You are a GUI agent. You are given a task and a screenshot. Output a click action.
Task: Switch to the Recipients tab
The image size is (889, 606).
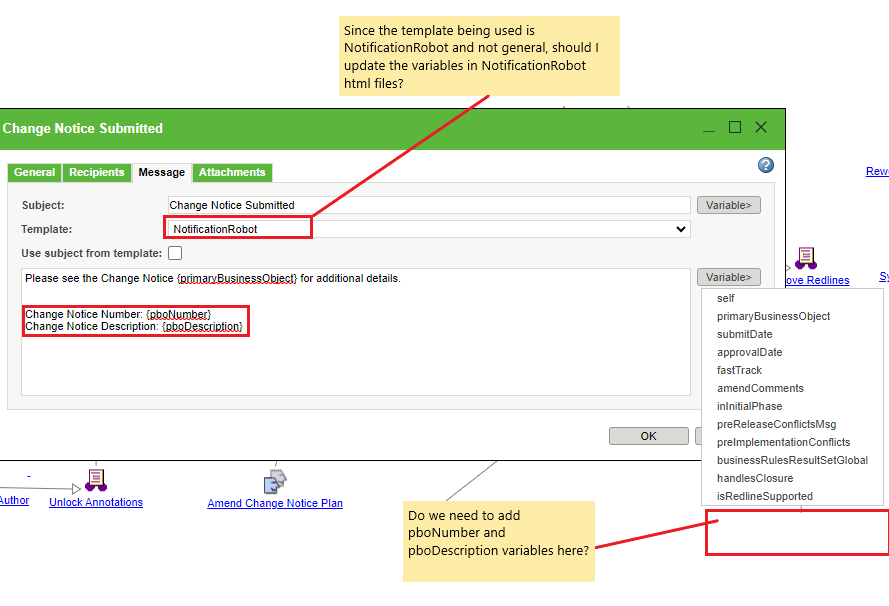96,172
